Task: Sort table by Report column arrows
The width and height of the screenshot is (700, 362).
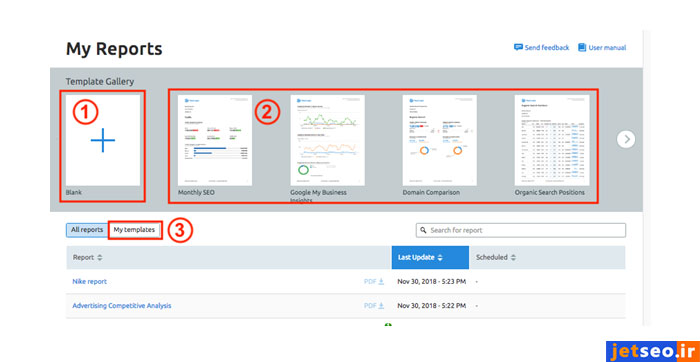Action: pos(100,258)
